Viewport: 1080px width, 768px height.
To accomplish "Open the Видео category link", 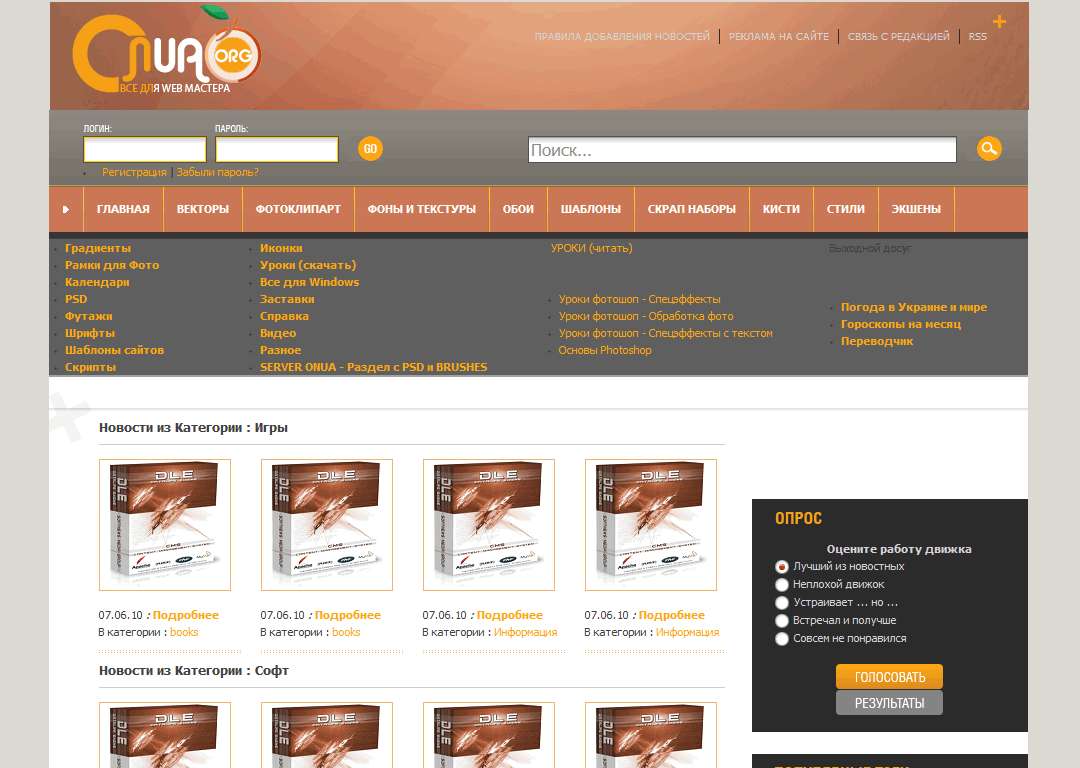I will pos(278,333).
